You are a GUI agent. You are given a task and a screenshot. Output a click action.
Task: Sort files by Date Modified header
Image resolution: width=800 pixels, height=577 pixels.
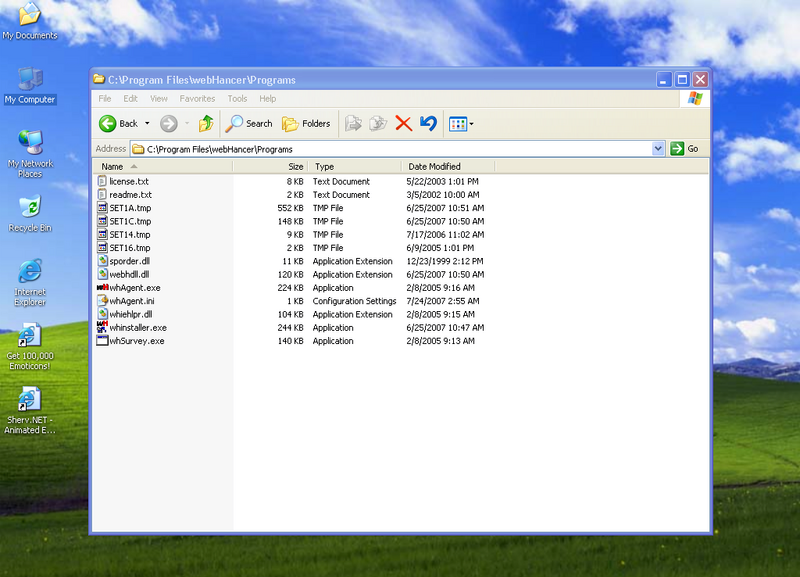click(x=448, y=166)
